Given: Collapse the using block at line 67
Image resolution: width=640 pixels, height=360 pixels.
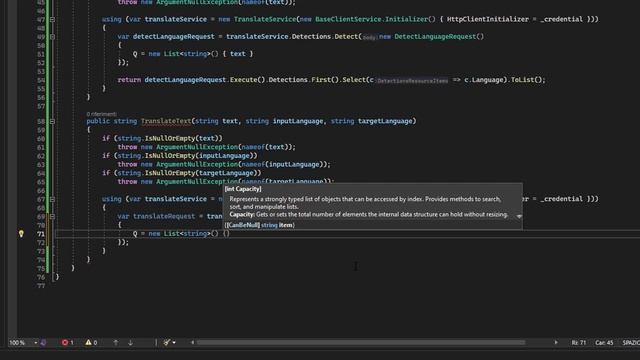Looking at the screenshot, I should (52, 199).
